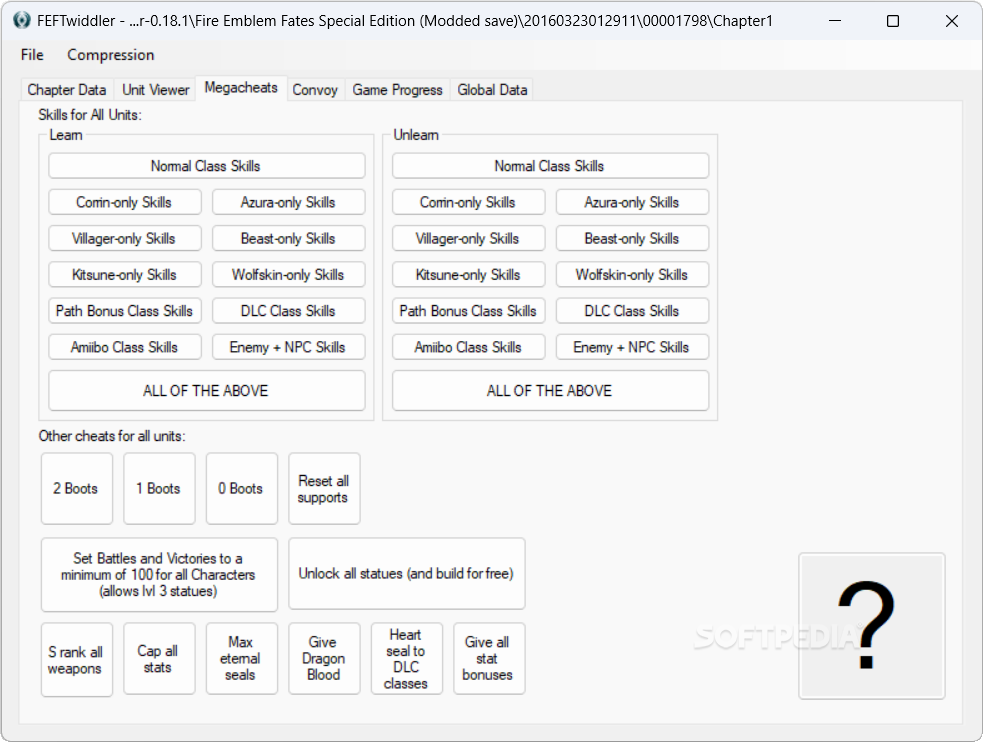Open the Global Data tab

pyautogui.click(x=492, y=90)
